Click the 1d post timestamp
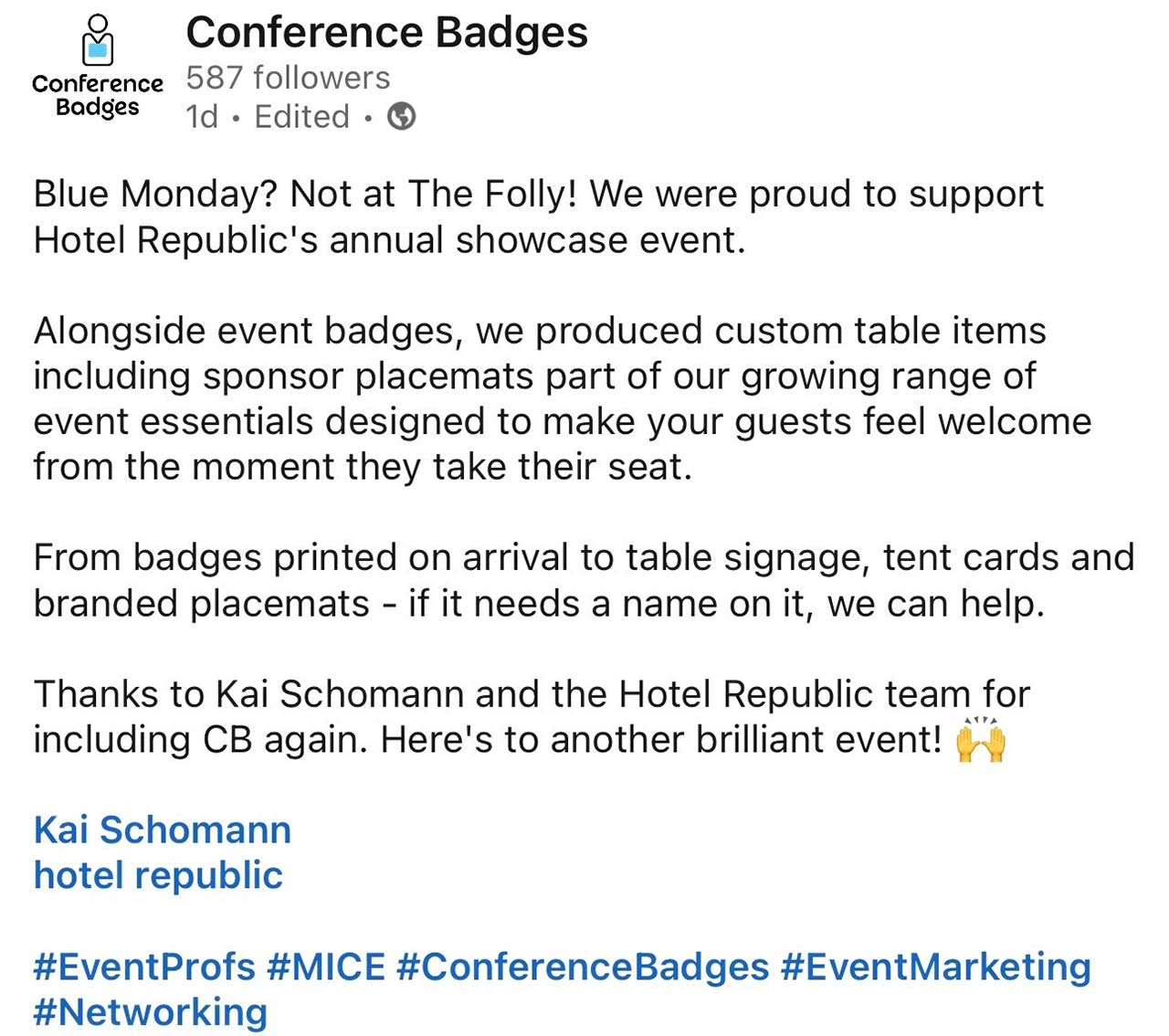 pos(202,117)
